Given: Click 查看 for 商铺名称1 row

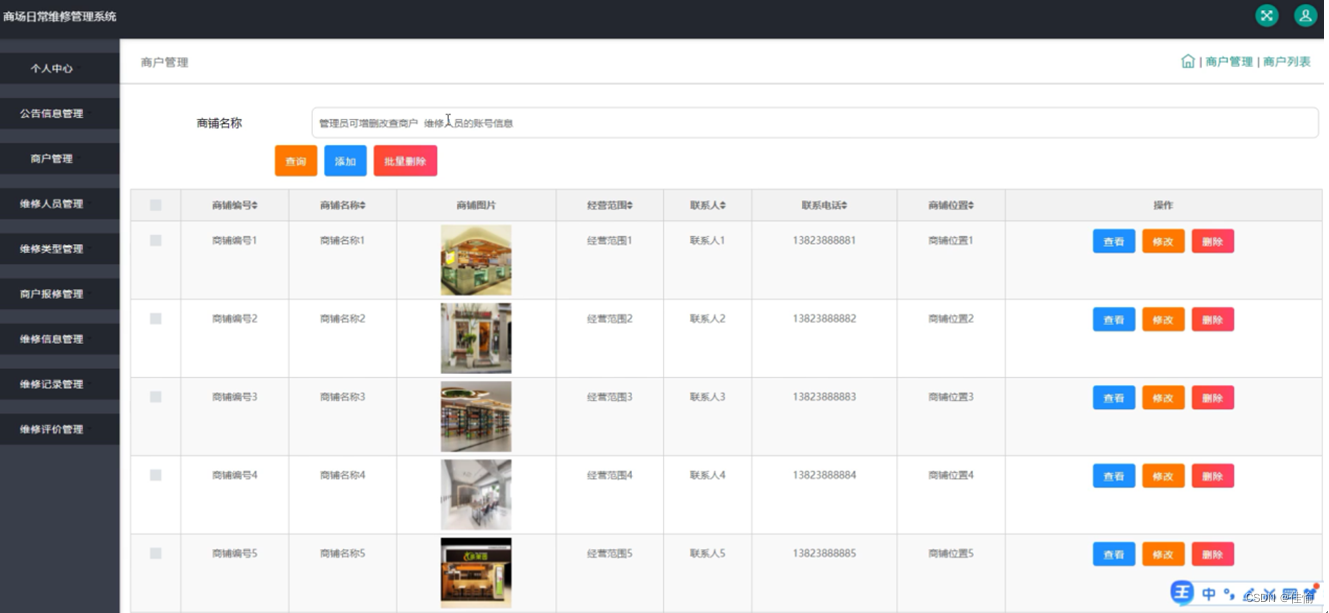Looking at the screenshot, I should pos(1114,241).
